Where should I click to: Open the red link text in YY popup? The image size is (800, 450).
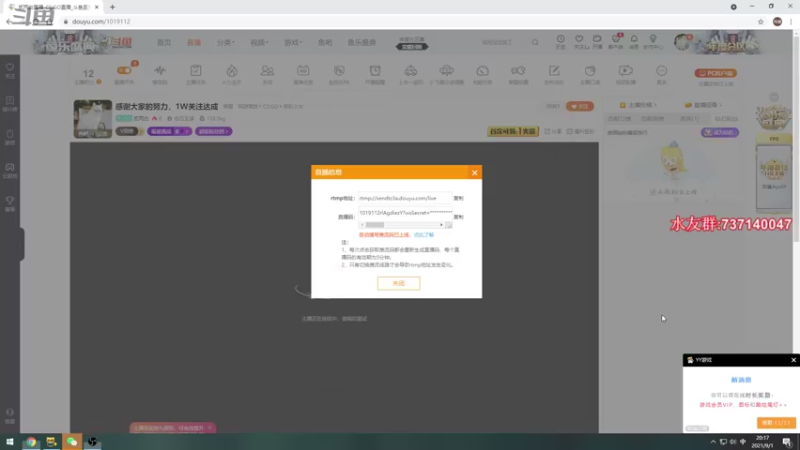pyautogui.click(x=743, y=405)
